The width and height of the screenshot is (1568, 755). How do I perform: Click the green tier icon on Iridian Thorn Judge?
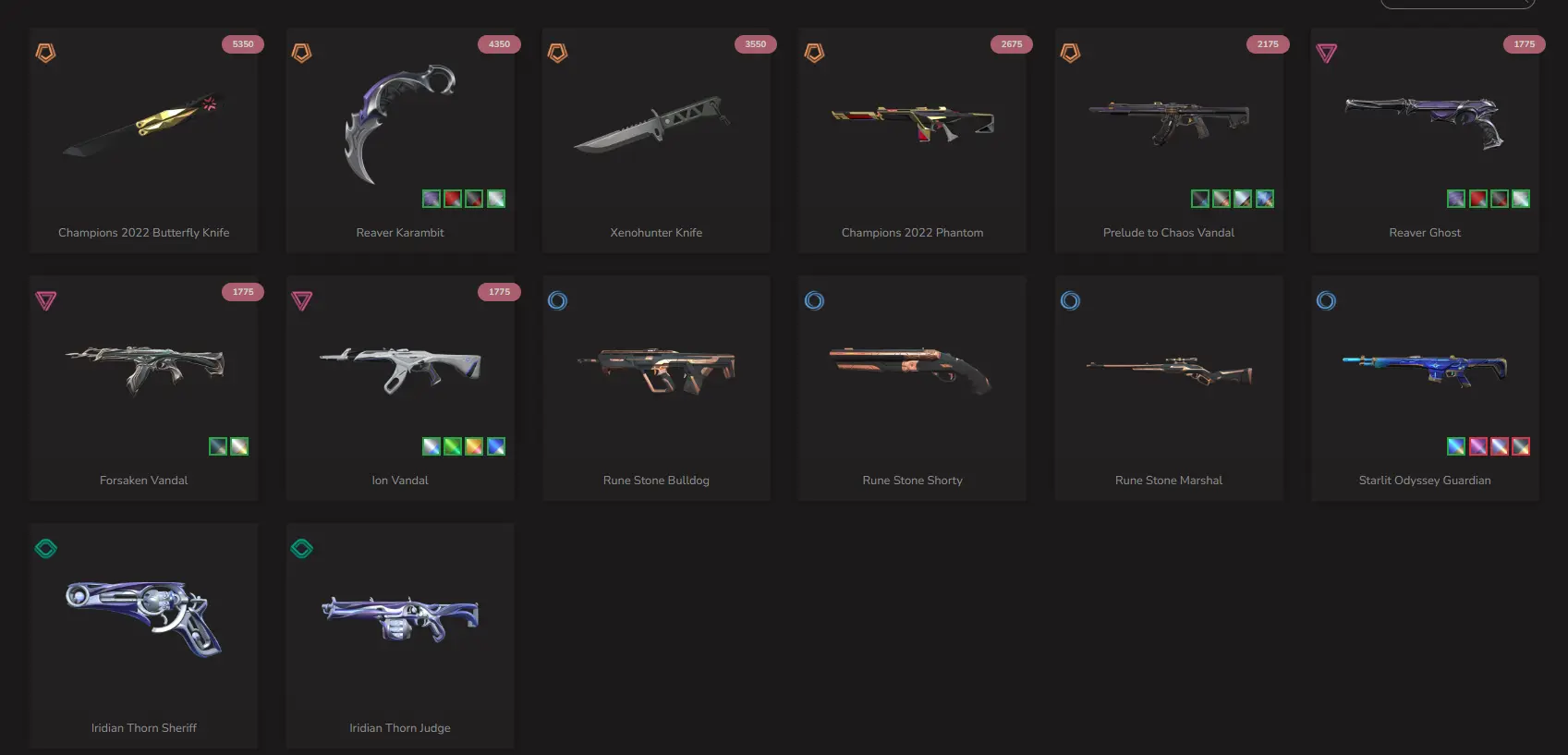click(301, 549)
